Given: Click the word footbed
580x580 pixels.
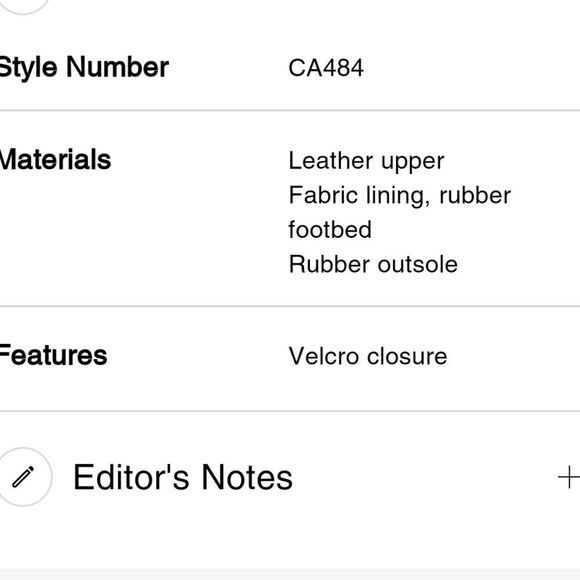Looking at the screenshot, I should [x=330, y=230].
